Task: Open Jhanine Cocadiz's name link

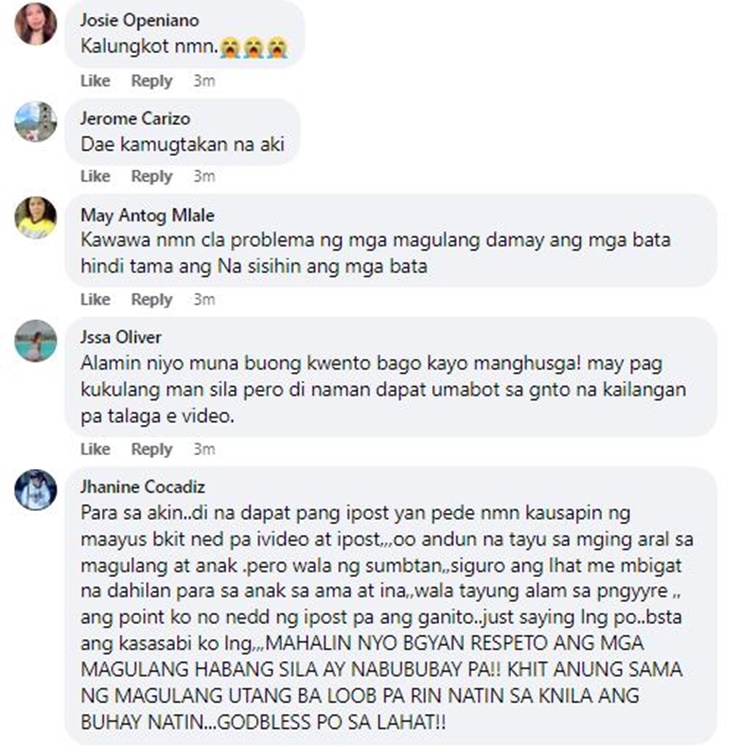Action: [143, 487]
